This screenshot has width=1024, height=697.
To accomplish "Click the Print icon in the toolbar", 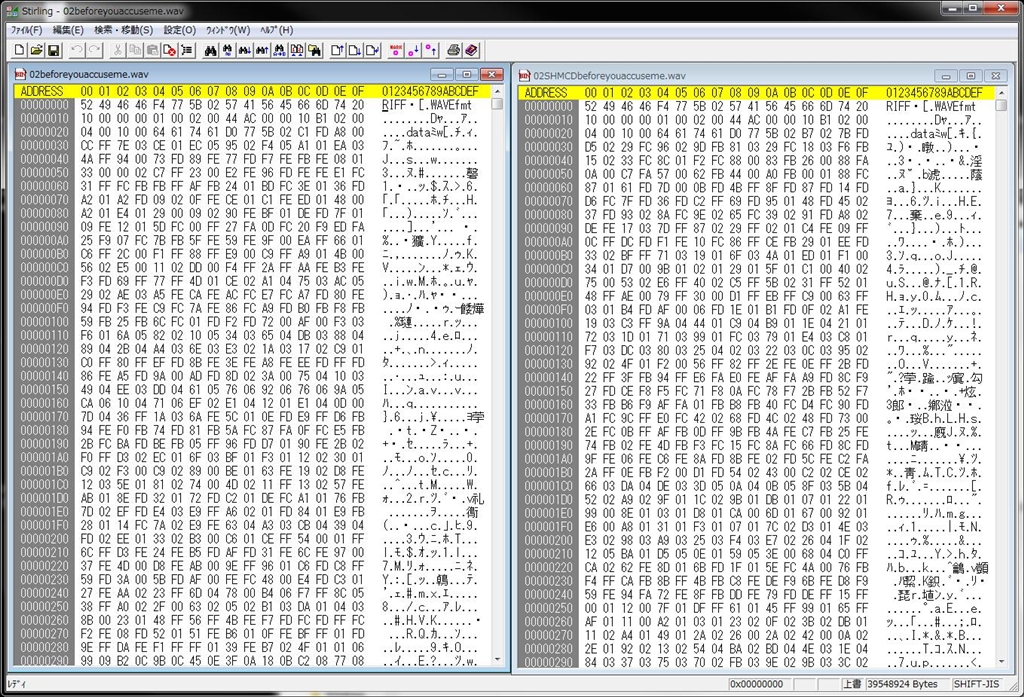I will (453, 49).
